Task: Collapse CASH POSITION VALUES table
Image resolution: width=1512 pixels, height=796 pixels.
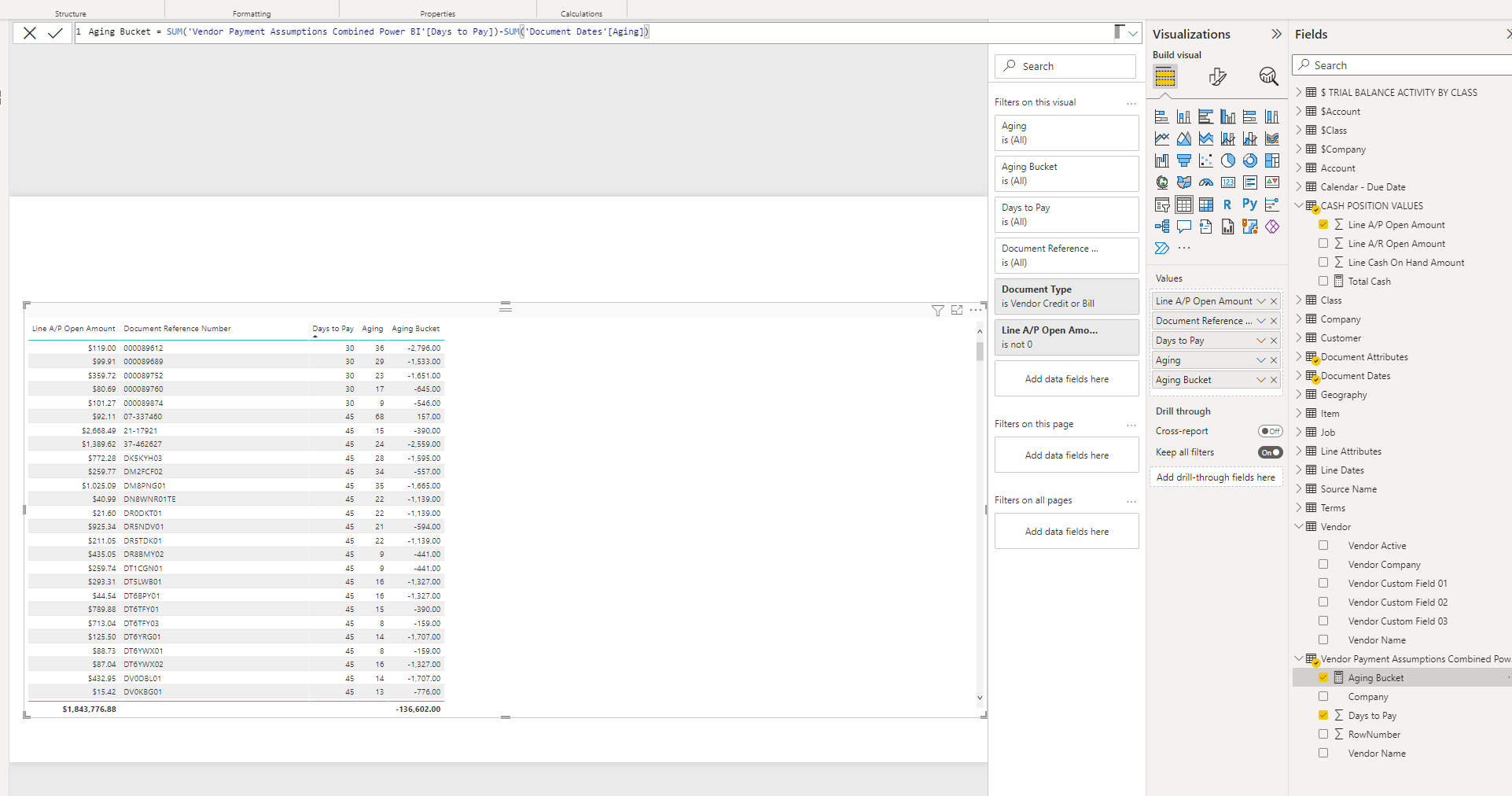Action: coord(1299,205)
